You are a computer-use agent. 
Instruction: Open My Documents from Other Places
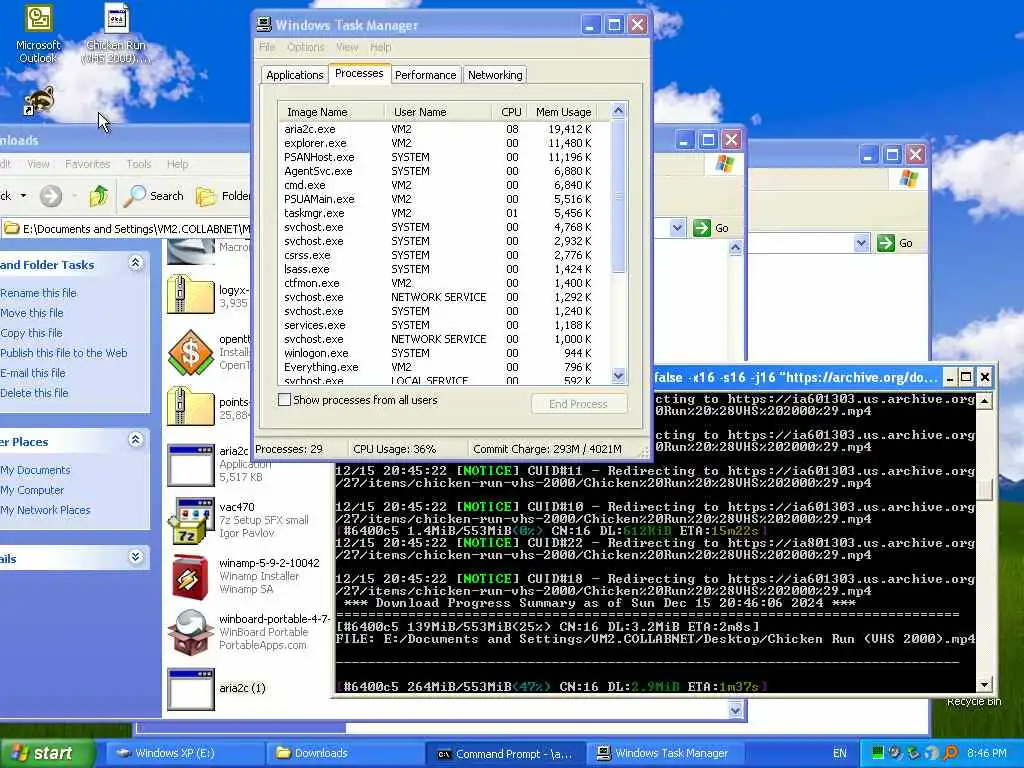click(35, 470)
